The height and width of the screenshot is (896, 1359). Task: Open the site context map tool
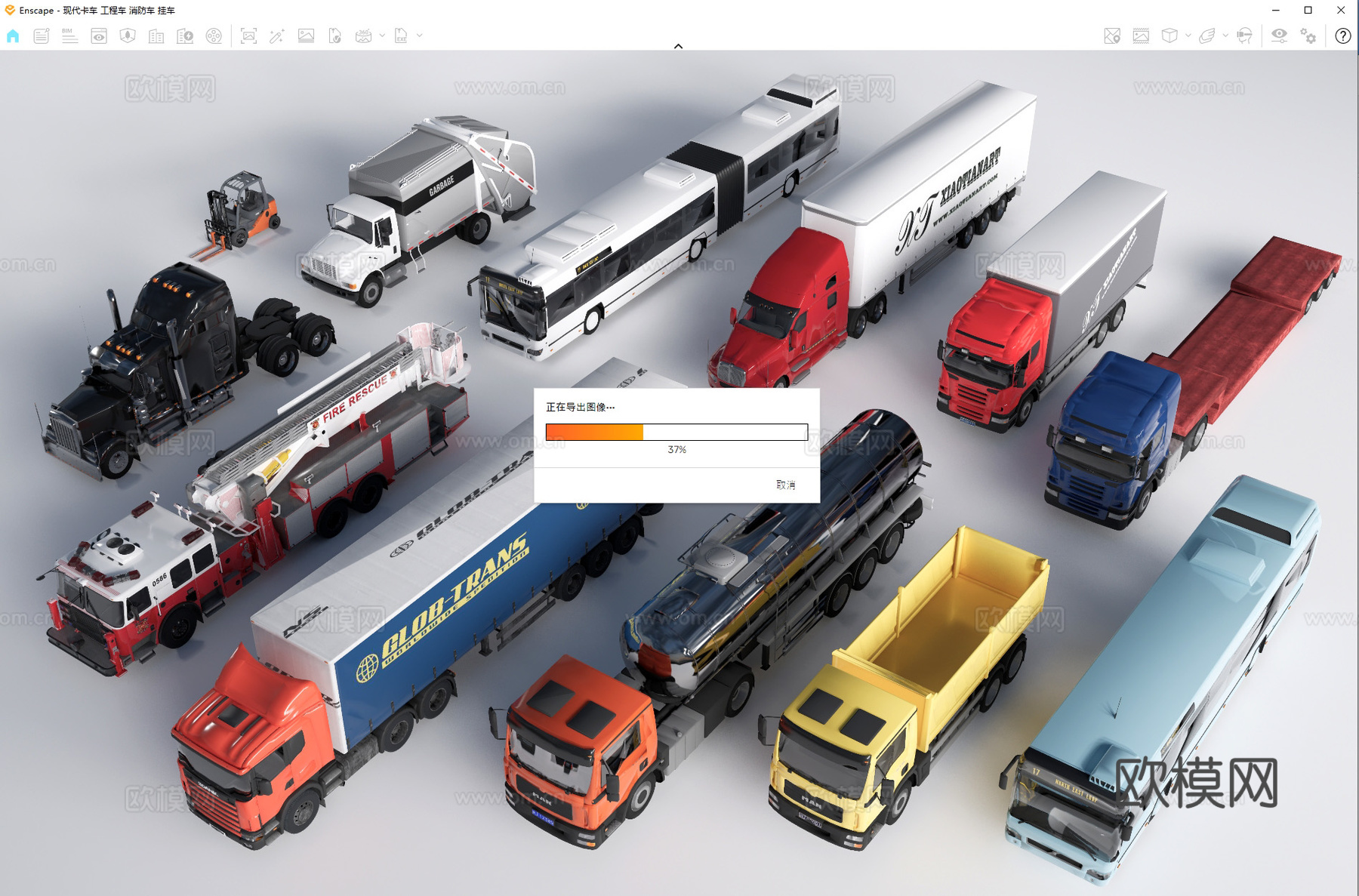click(128, 35)
